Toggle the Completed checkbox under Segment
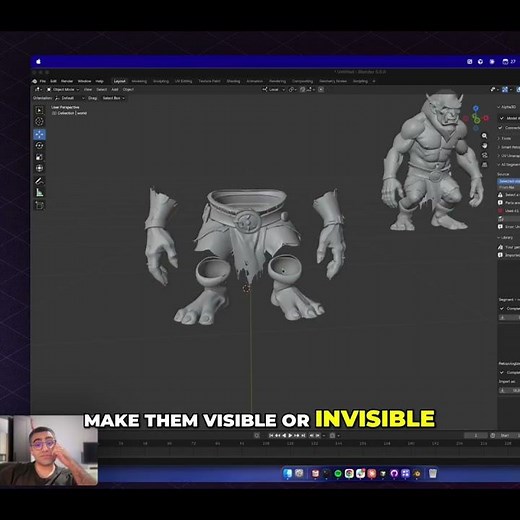520x520 pixels. click(502, 309)
